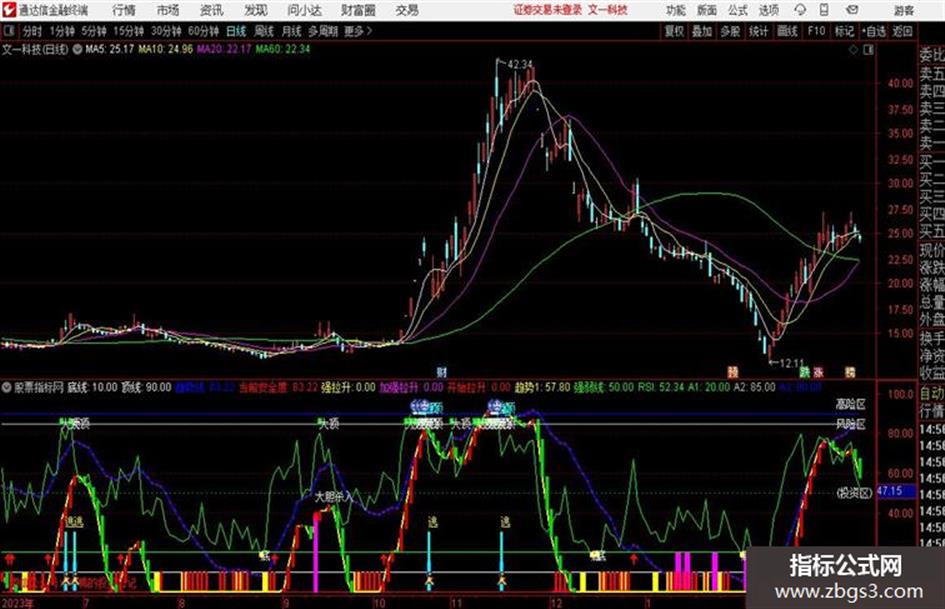Open the 发现 menu

click(256, 10)
